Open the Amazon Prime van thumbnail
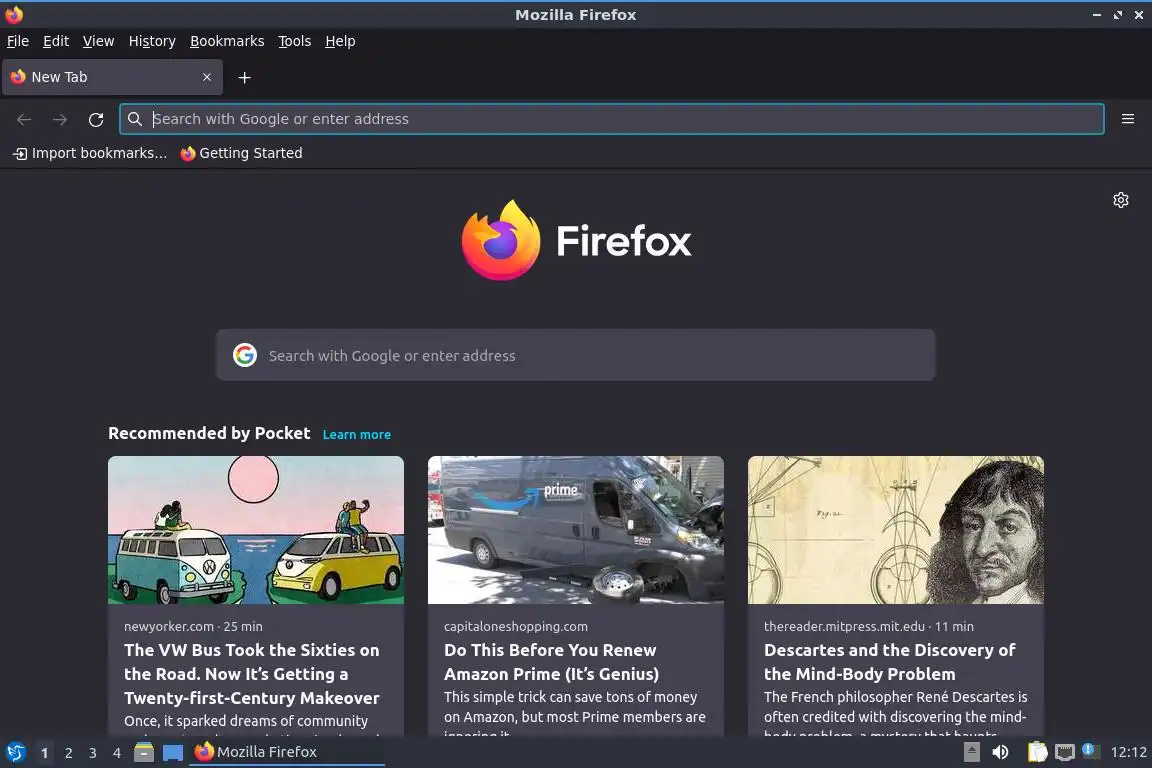The height and width of the screenshot is (768, 1152). tap(576, 530)
